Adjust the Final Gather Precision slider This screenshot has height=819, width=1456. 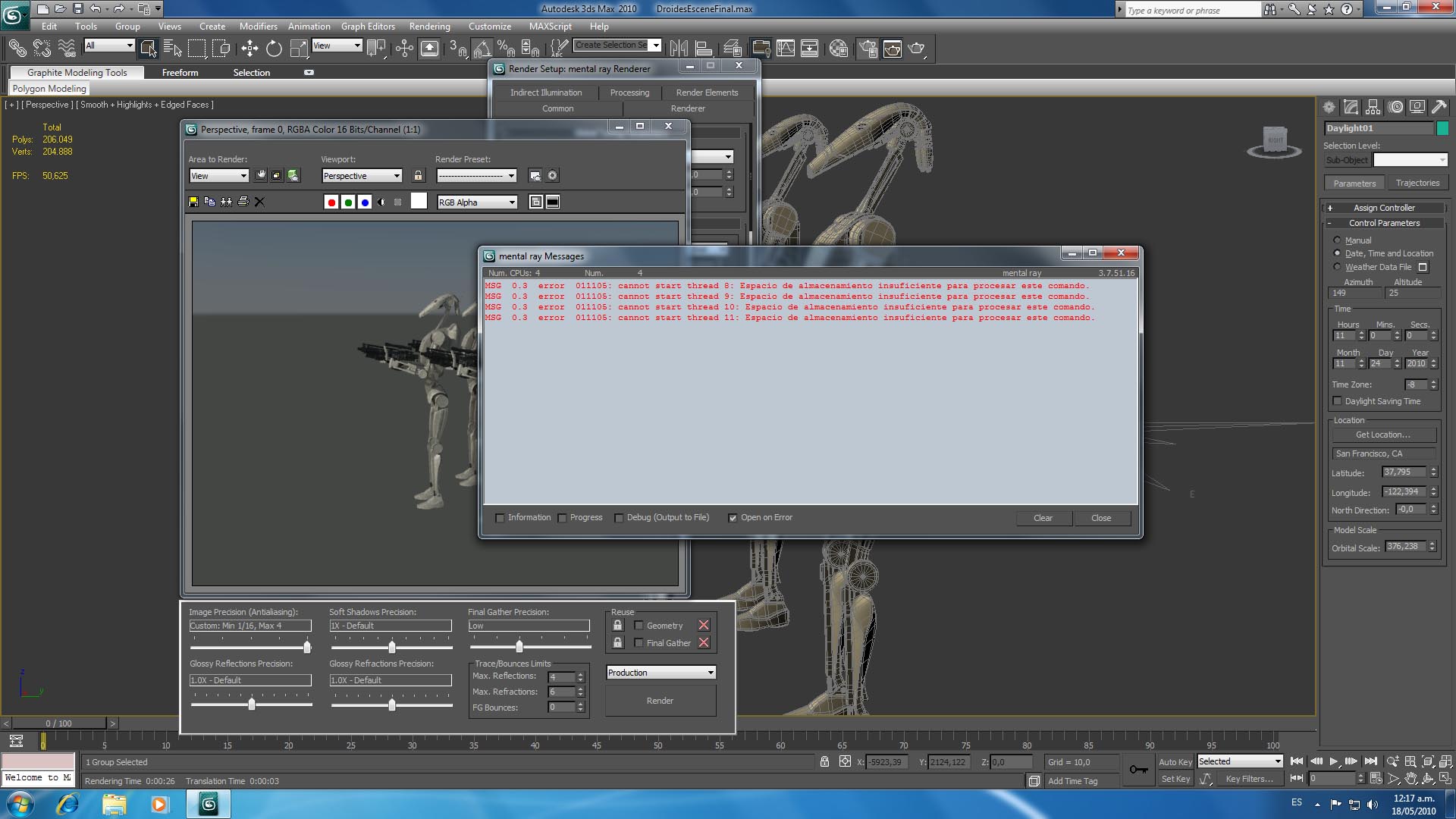click(x=519, y=647)
